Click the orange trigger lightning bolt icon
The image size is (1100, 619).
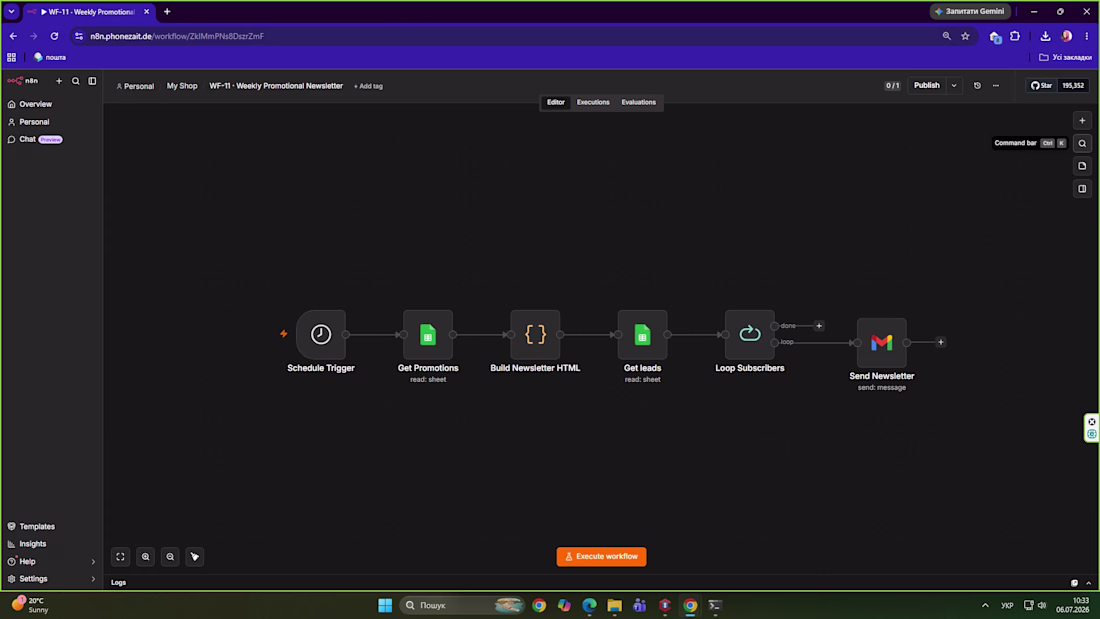[283, 334]
